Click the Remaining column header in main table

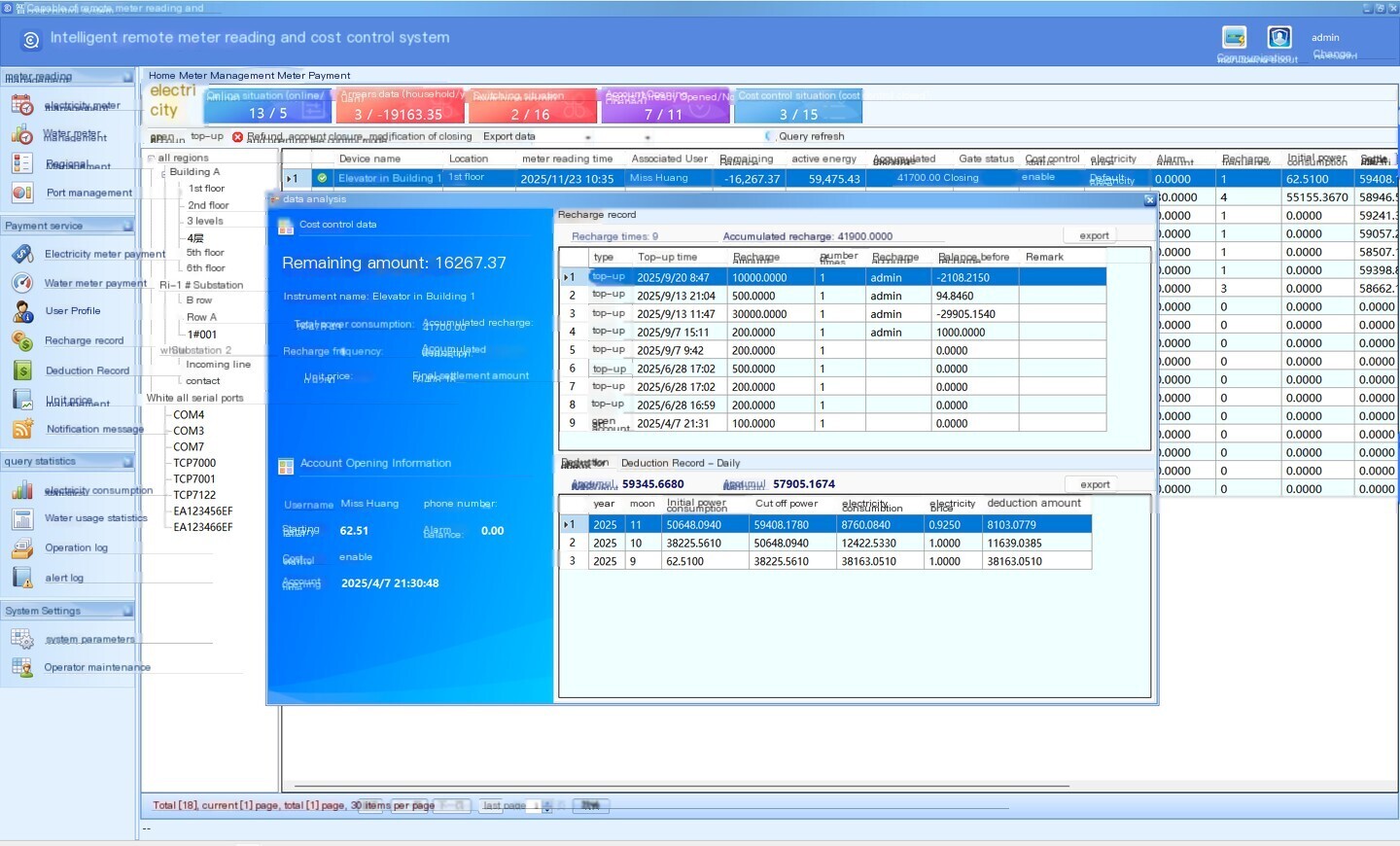(747, 159)
